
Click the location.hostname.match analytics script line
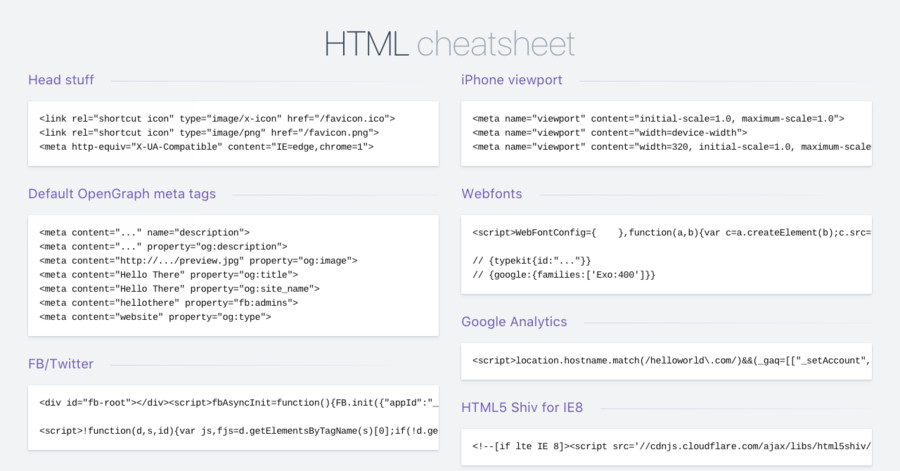tap(670, 360)
